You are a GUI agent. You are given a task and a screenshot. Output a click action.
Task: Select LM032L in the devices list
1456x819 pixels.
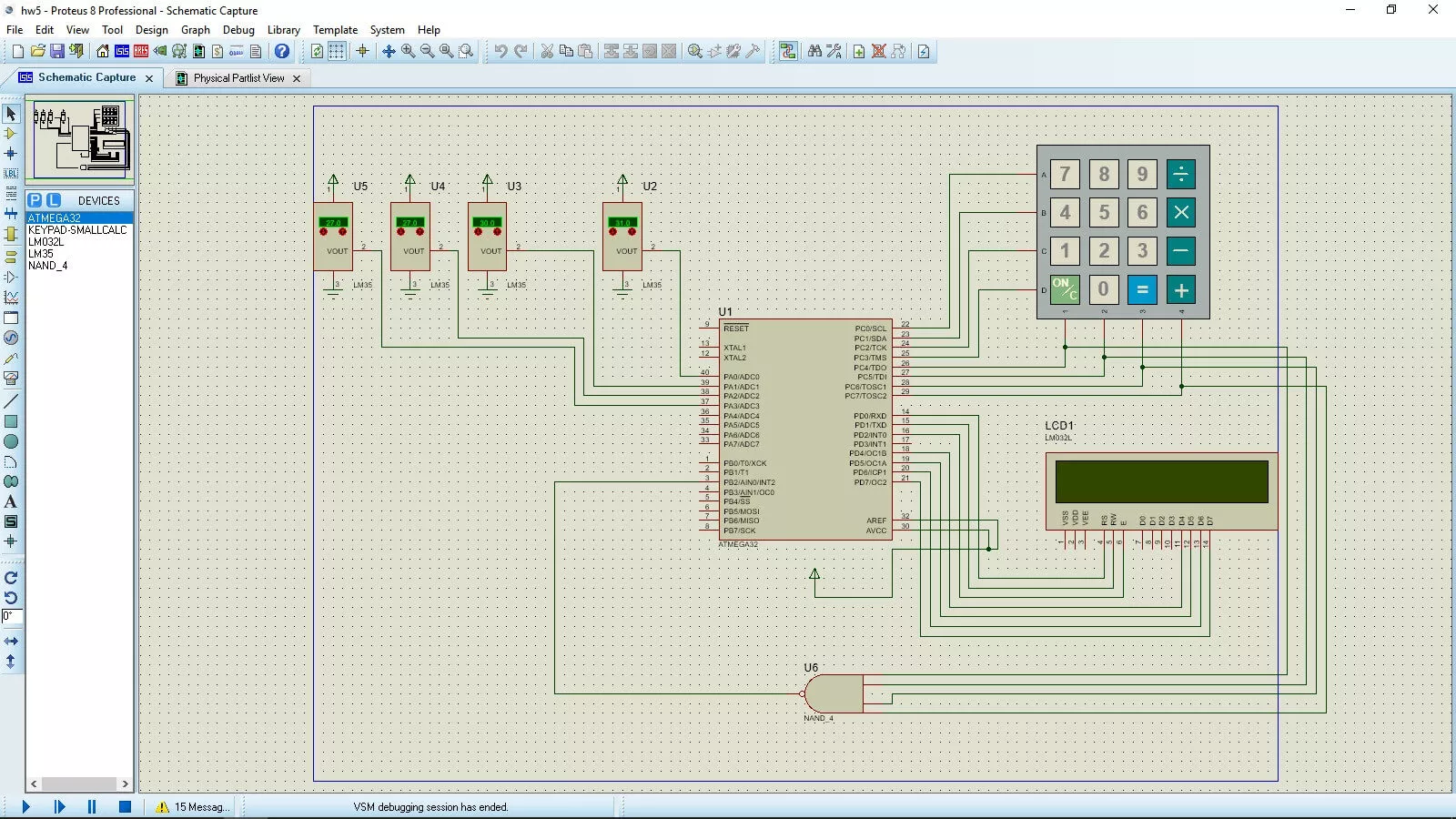tap(79, 242)
